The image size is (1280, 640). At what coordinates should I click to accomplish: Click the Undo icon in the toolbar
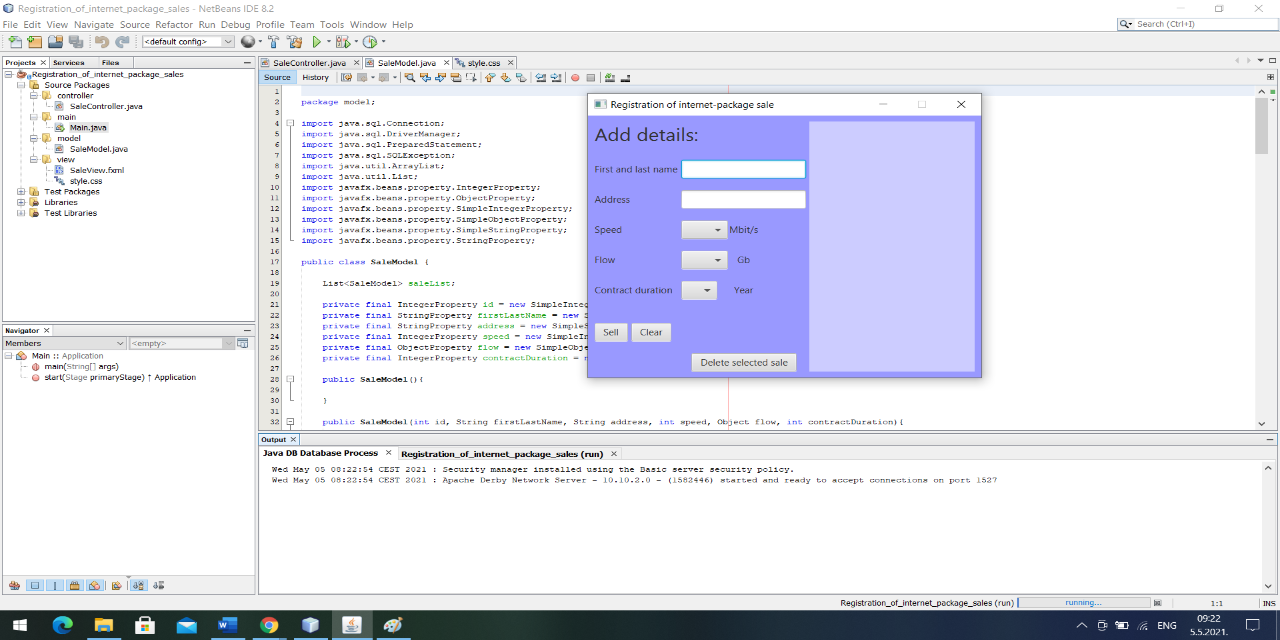coord(100,42)
